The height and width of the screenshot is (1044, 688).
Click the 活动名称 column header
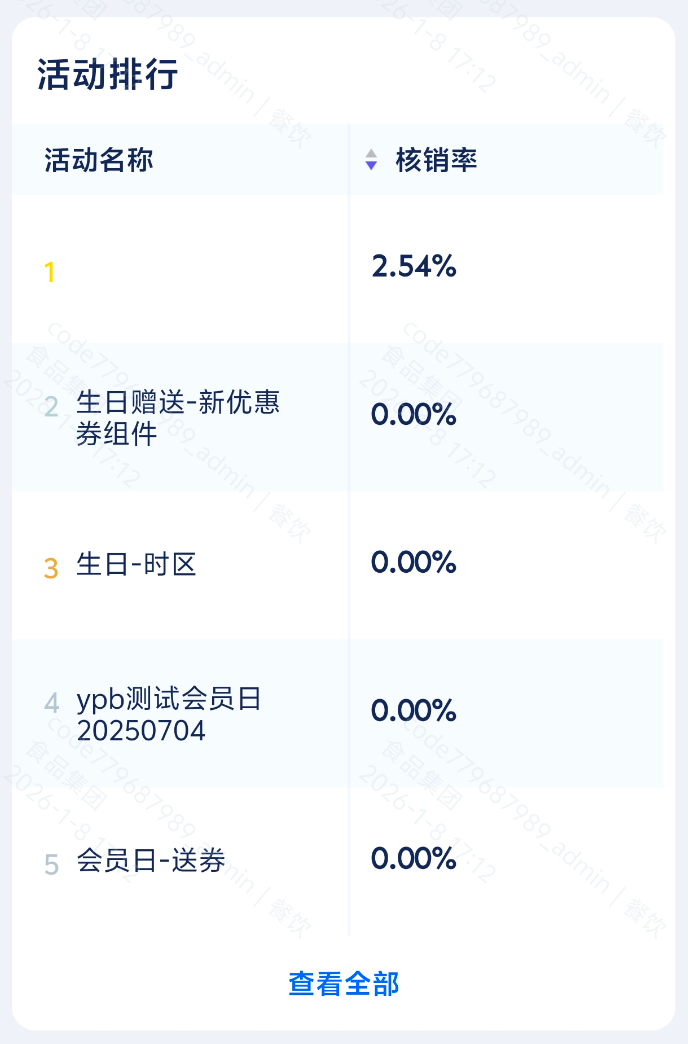click(x=99, y=160)
